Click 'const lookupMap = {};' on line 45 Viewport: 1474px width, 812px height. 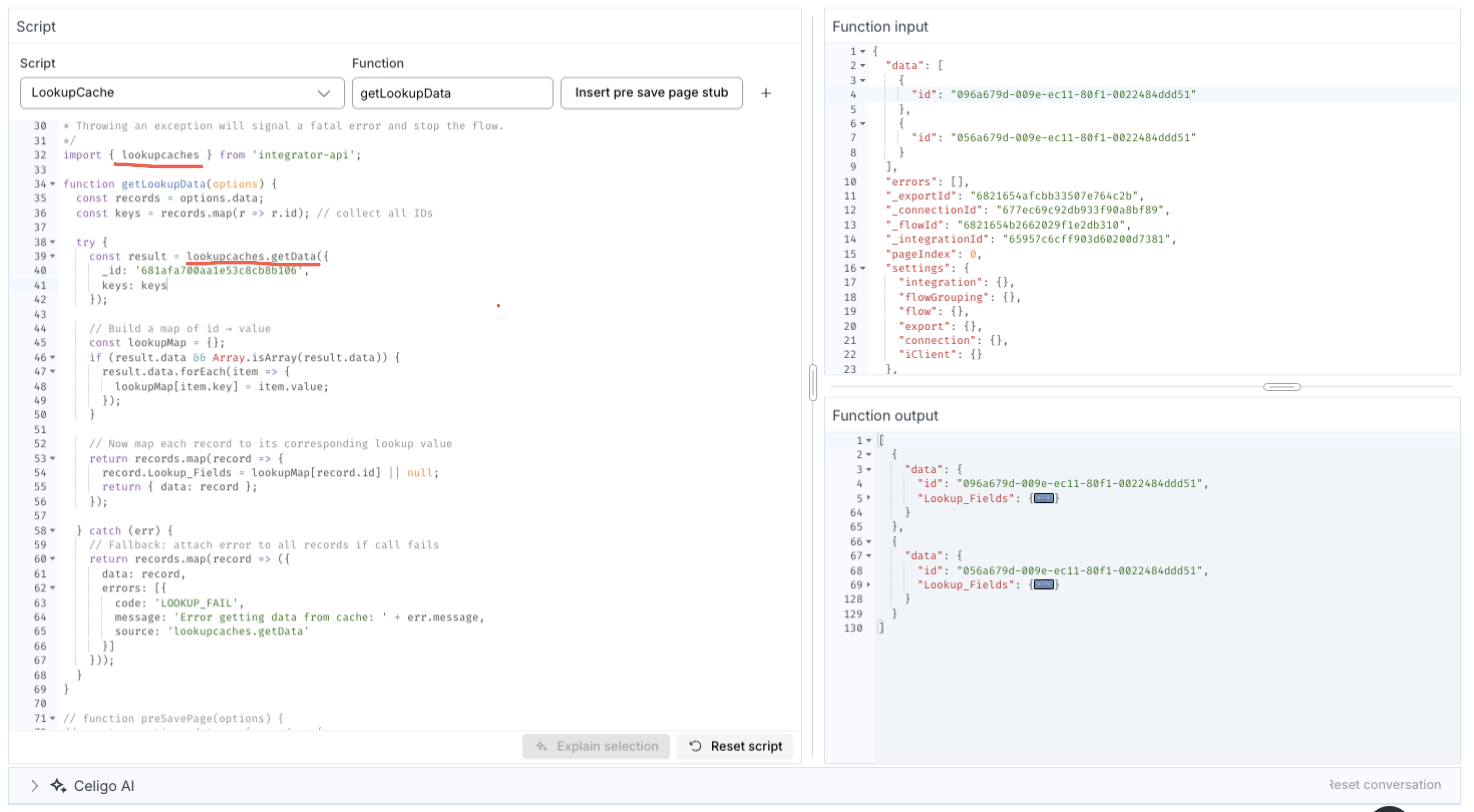[x=157, y=343]
